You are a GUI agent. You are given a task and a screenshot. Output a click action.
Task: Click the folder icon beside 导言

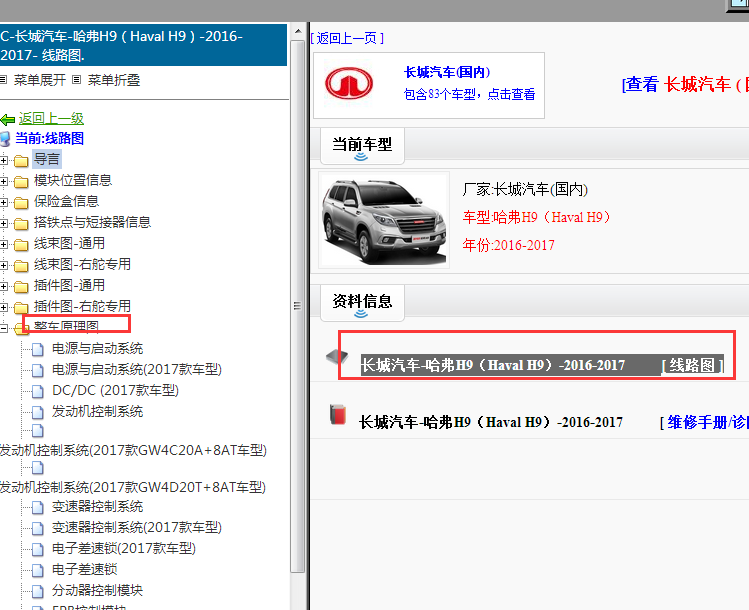point(21,161)
